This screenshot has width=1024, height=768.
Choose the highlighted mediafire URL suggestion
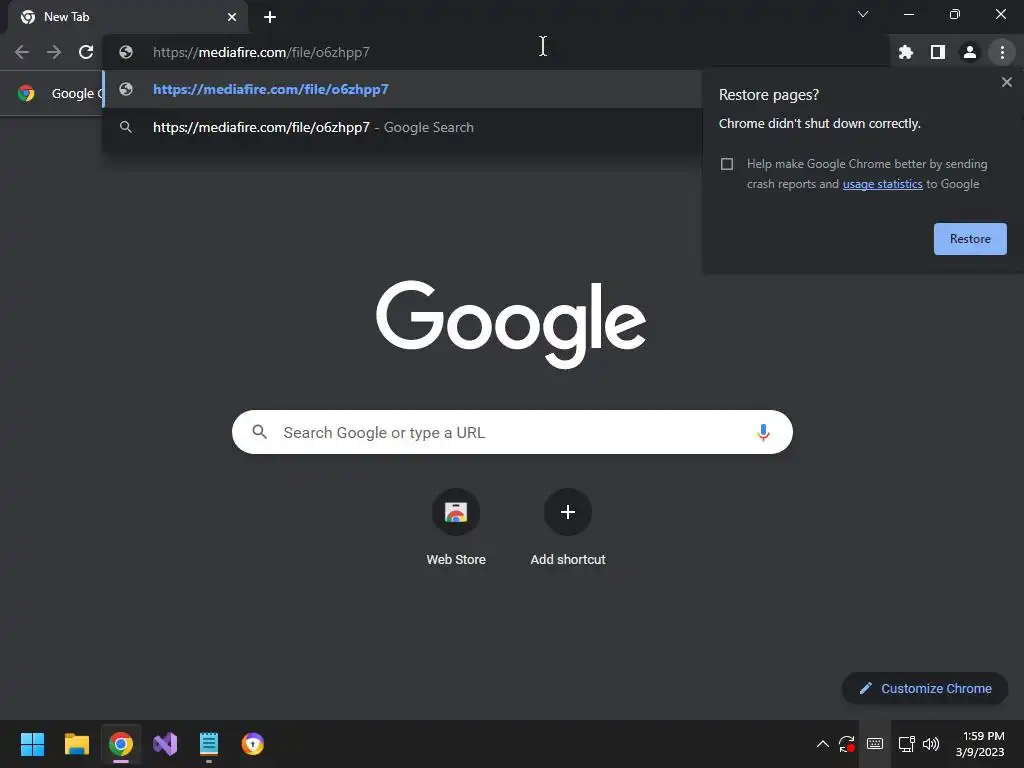click(x=402, y=89)
